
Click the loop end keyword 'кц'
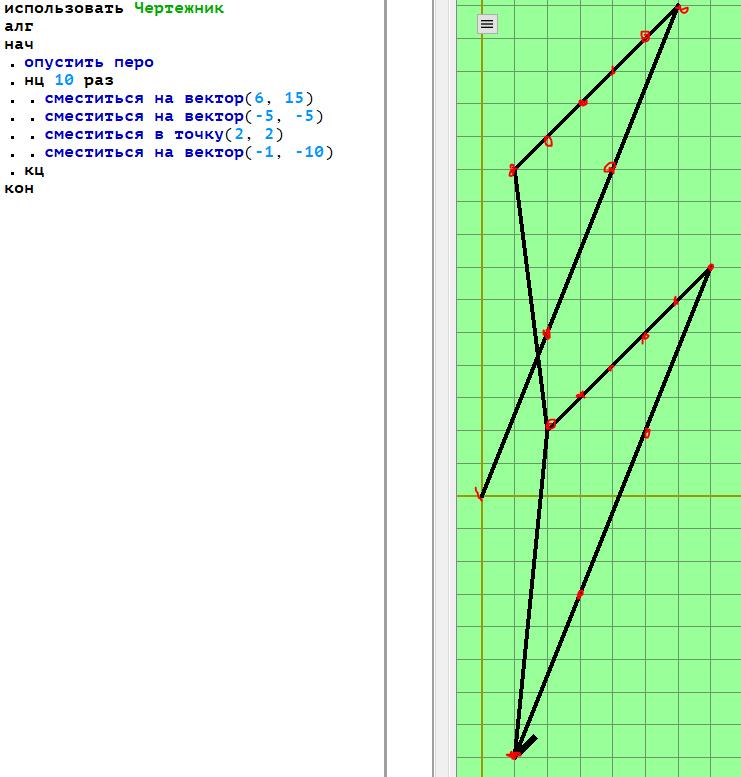coord(34,170)
